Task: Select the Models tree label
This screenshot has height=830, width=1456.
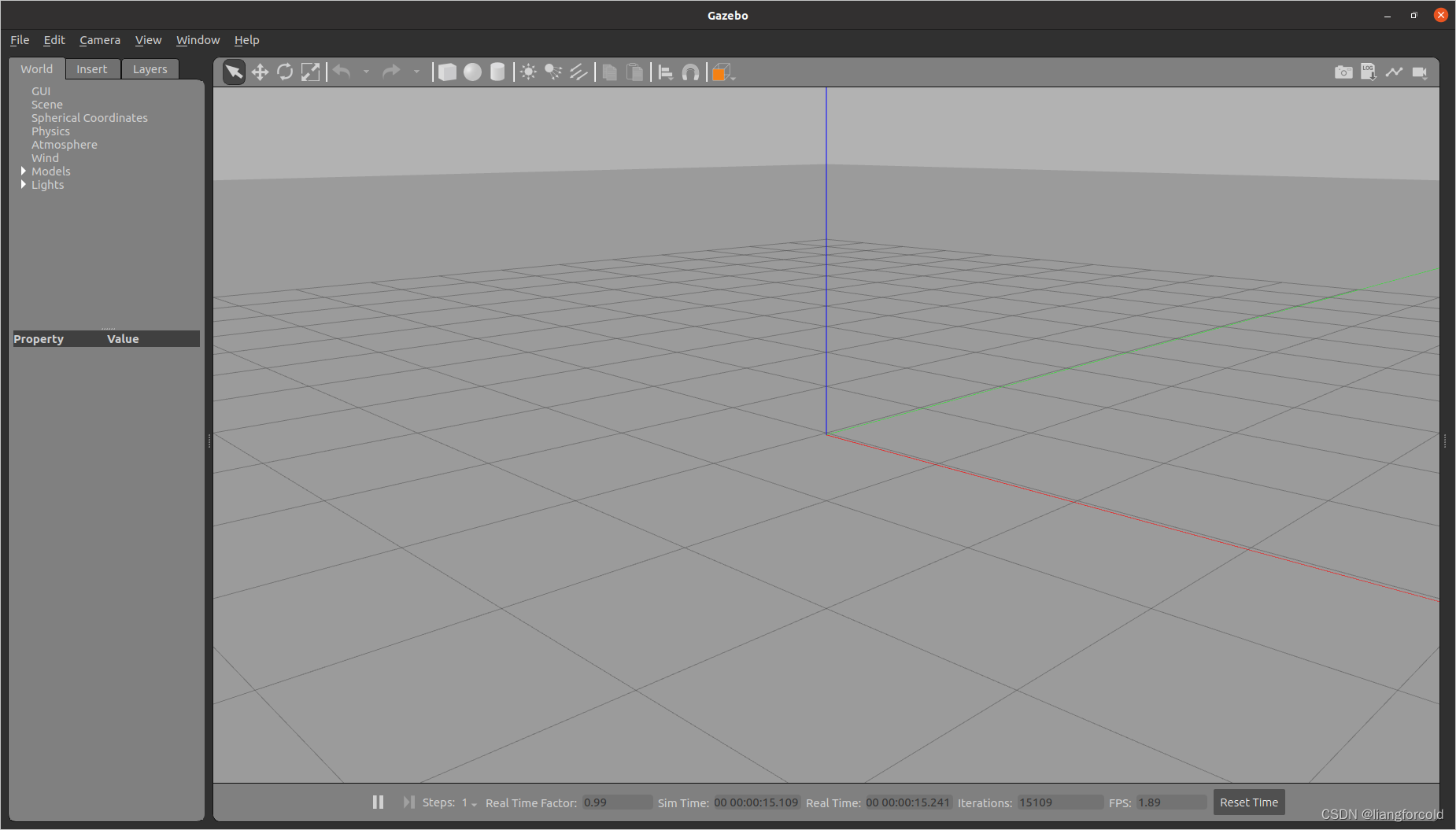Action: click(x=51, y=172)
